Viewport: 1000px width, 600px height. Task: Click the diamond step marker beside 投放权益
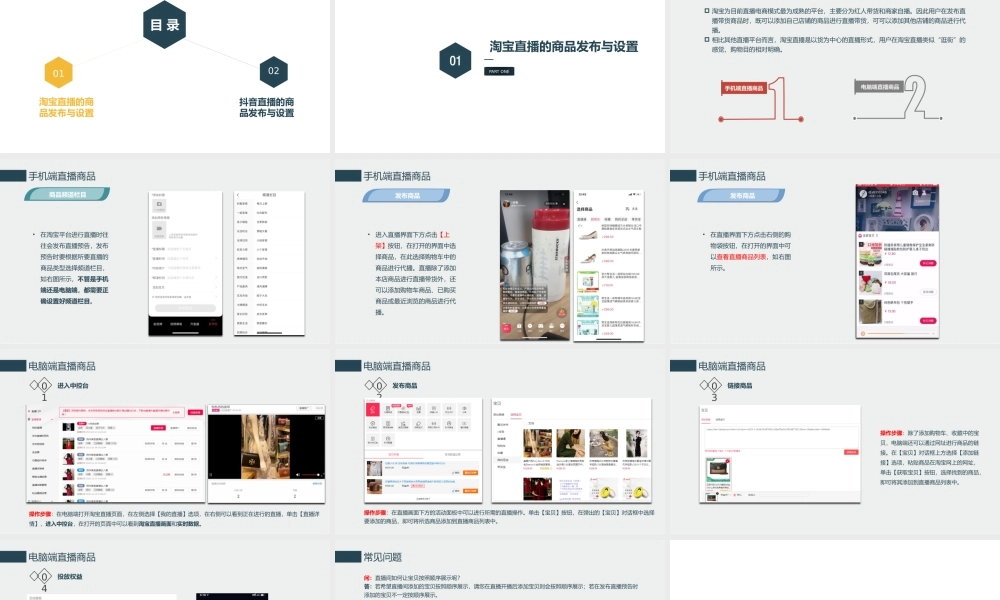pyautogui.click(x=43, y=577)
